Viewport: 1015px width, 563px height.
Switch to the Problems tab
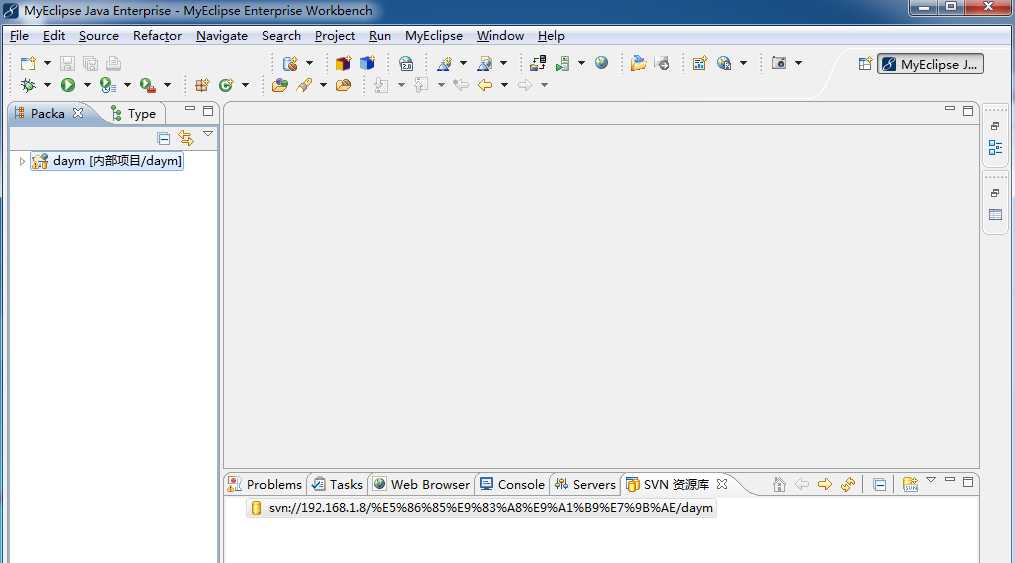(265, 484)
